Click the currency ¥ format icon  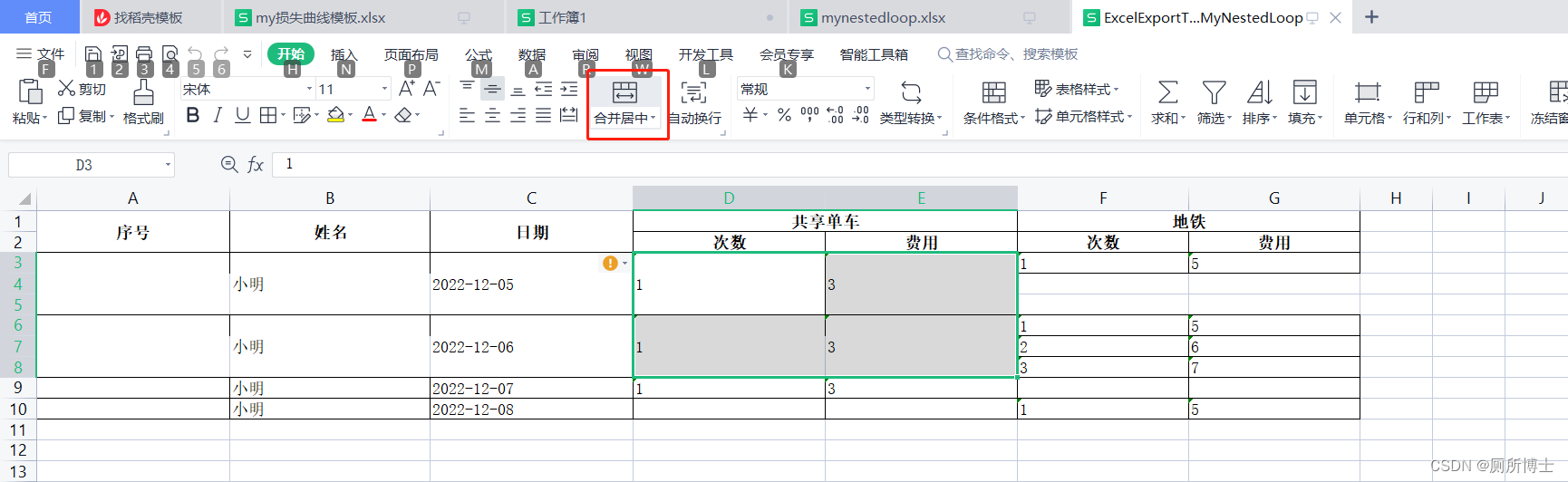click(x=750, y=115)
